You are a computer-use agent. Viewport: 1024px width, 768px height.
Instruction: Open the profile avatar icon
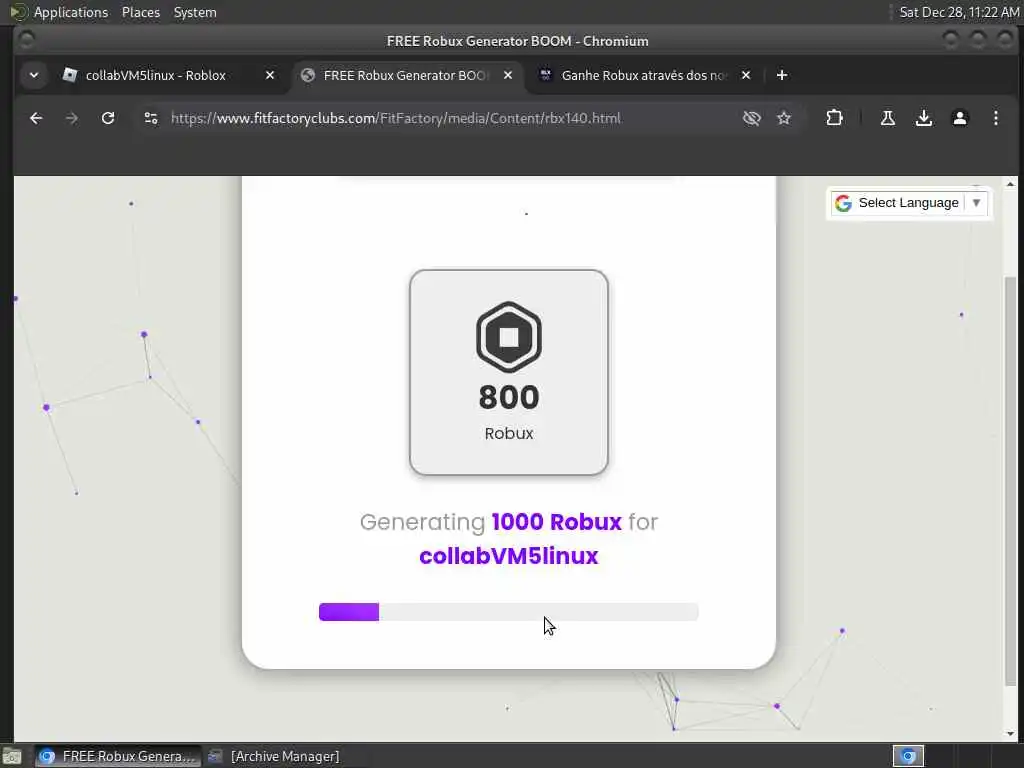(x=959, y=118)
